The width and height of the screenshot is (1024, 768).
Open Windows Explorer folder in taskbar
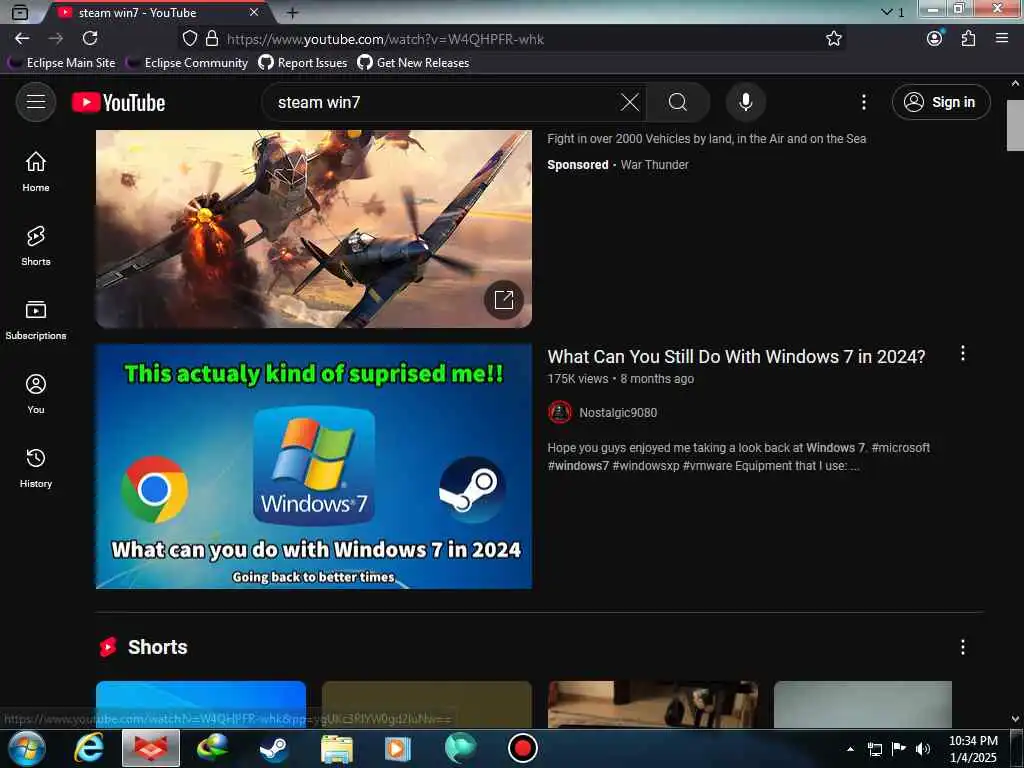coord(336,748)
